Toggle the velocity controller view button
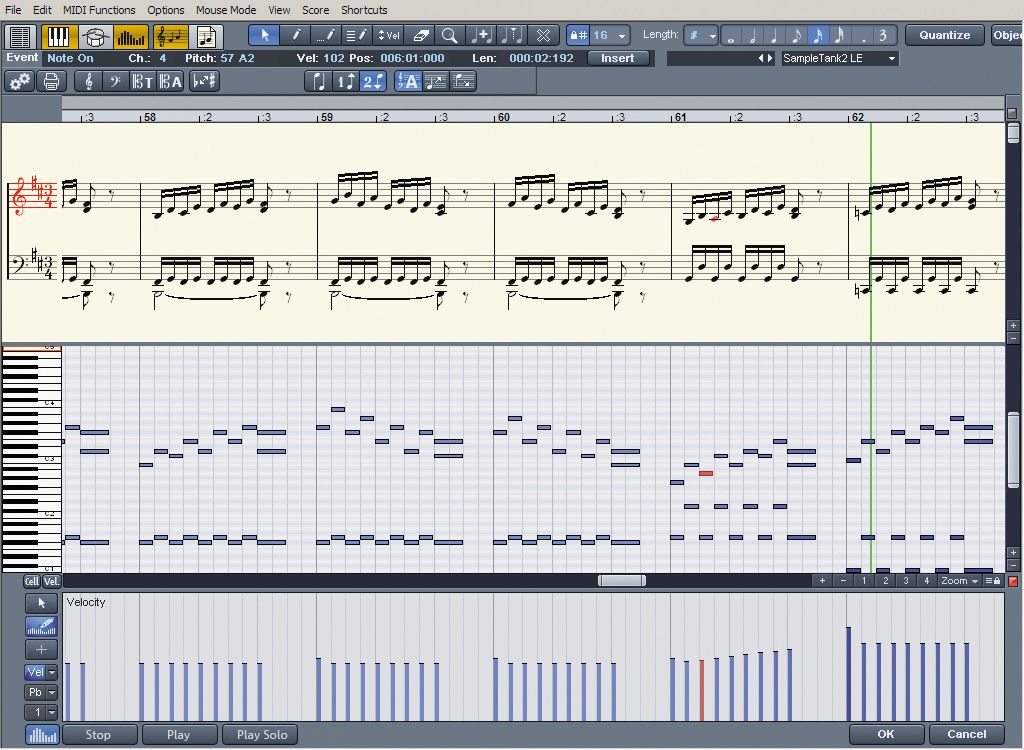Image resolution: width=1024 pixels, height=750 pixels. click(131, 36)
